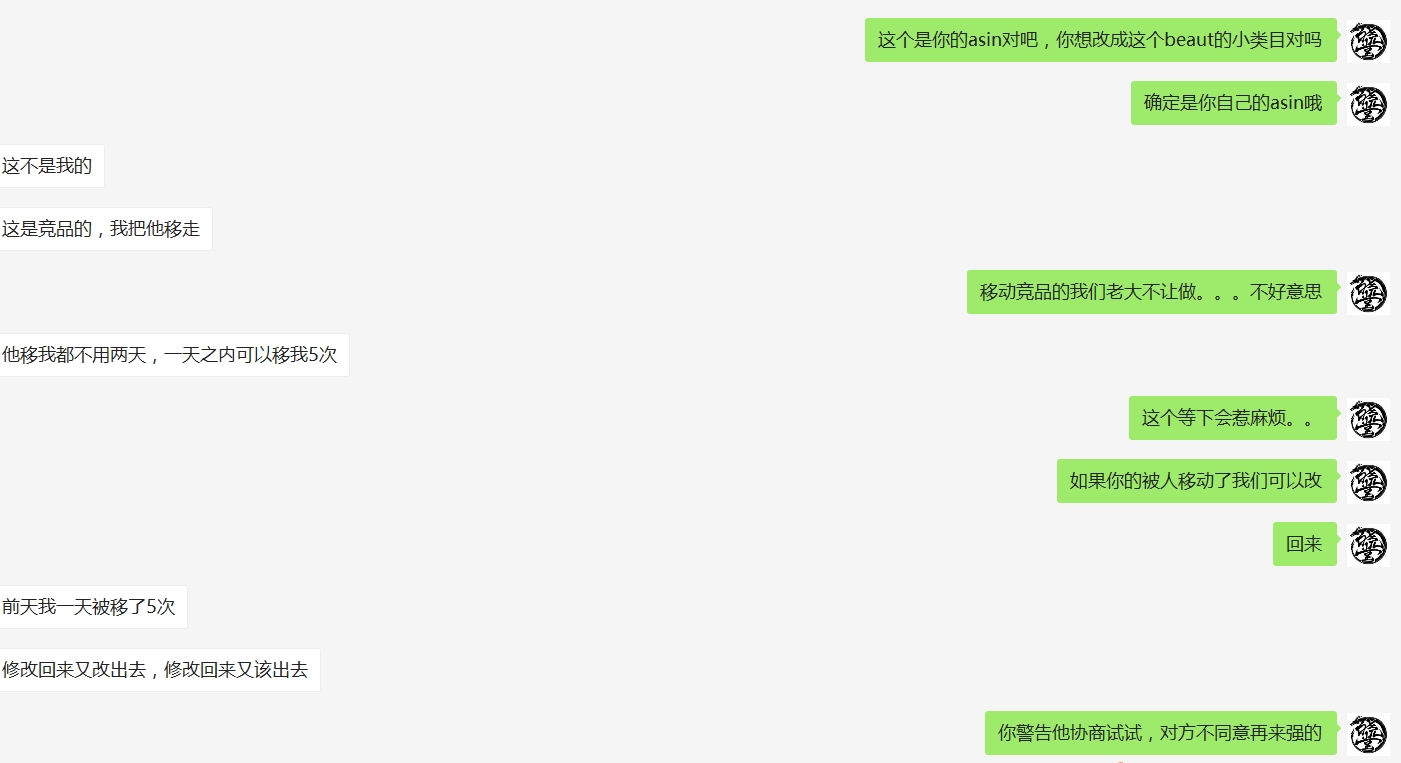The width and height of the screenshot is (1401, 763).
Task: Click the '前天我一天被移了5次' message bubble
Action: [93, 607]
